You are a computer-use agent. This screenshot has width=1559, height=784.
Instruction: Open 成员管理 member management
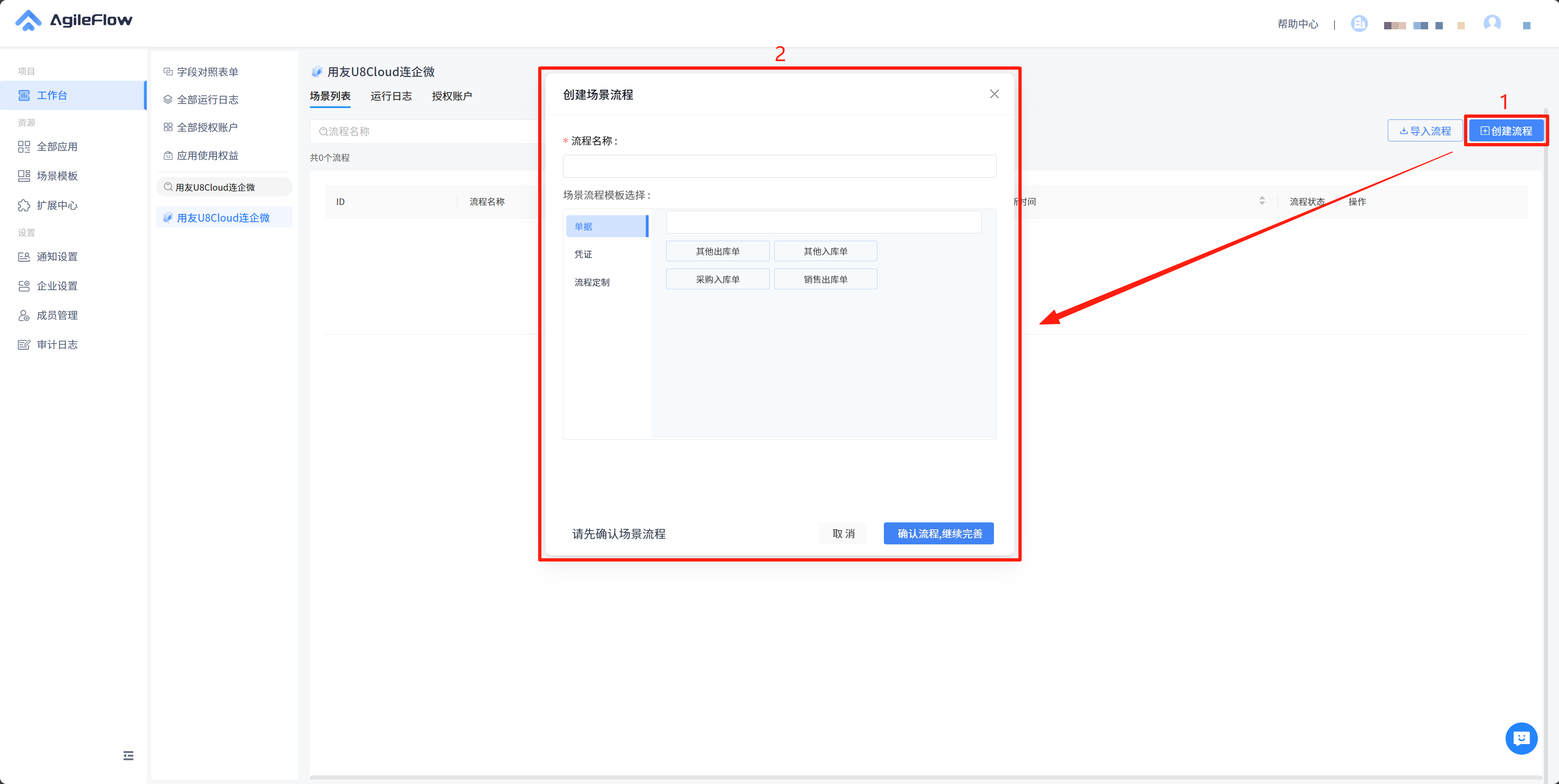[x=57, y=316]
